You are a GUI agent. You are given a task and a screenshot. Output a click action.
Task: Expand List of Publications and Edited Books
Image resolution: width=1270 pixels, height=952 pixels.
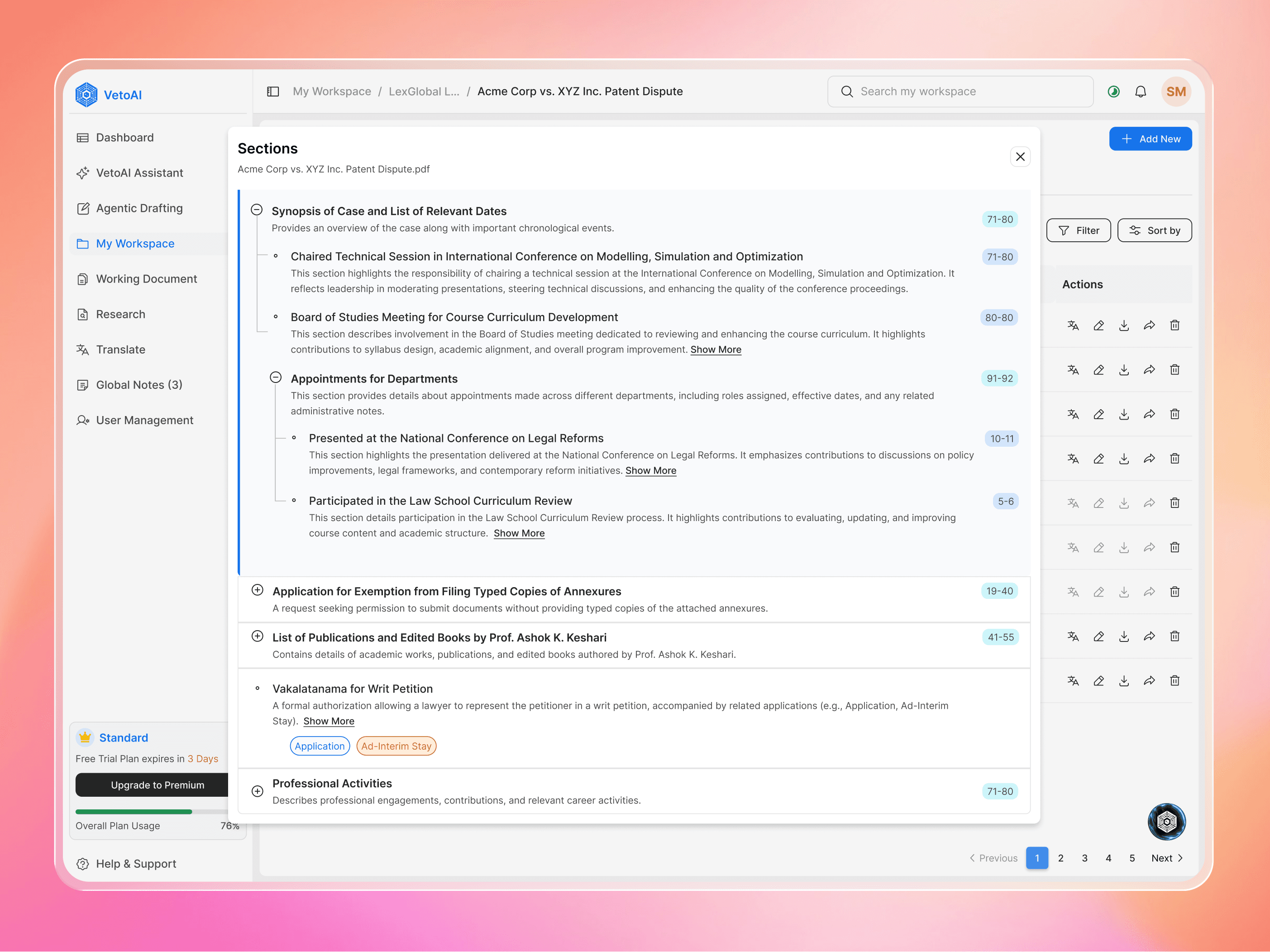point(257,636)
